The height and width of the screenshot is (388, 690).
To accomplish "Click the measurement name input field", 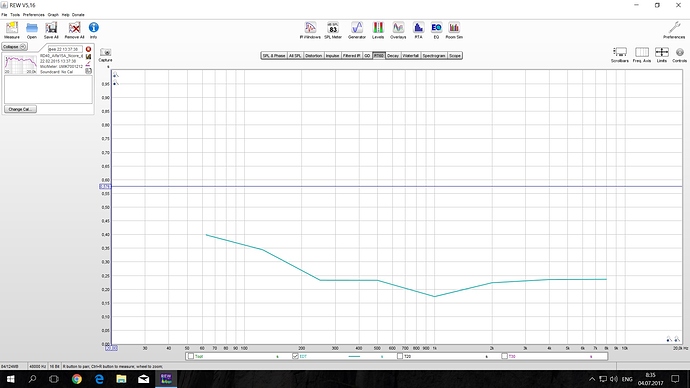I will pyautogui.click(x=65, y=49).
